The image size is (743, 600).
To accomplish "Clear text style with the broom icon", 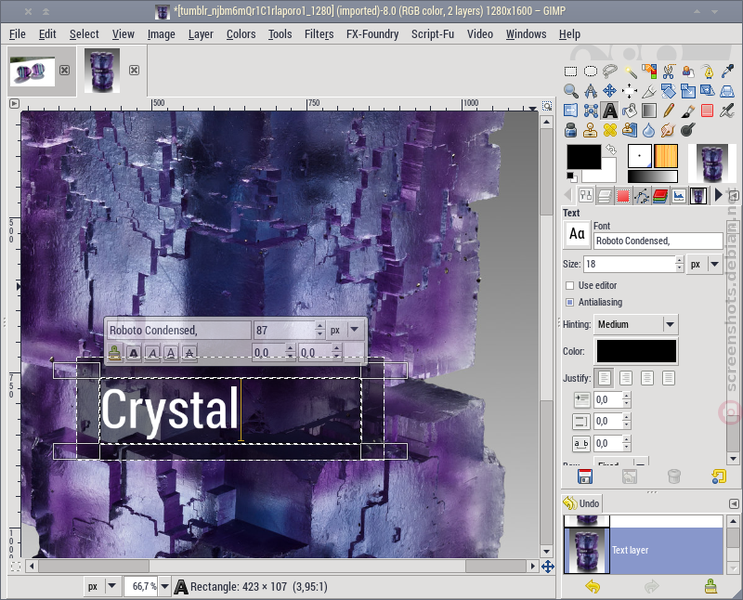I will point(114,353).
